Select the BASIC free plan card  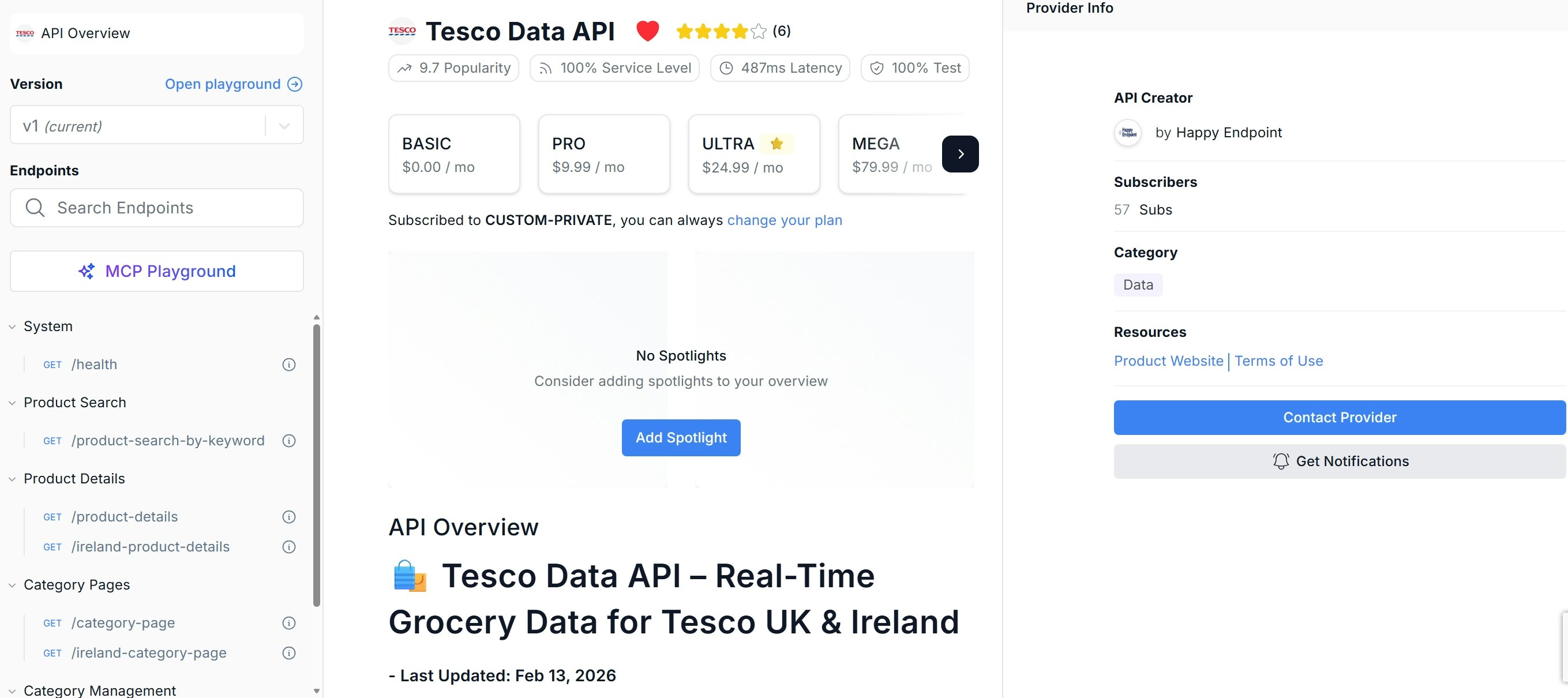point(454,154)
